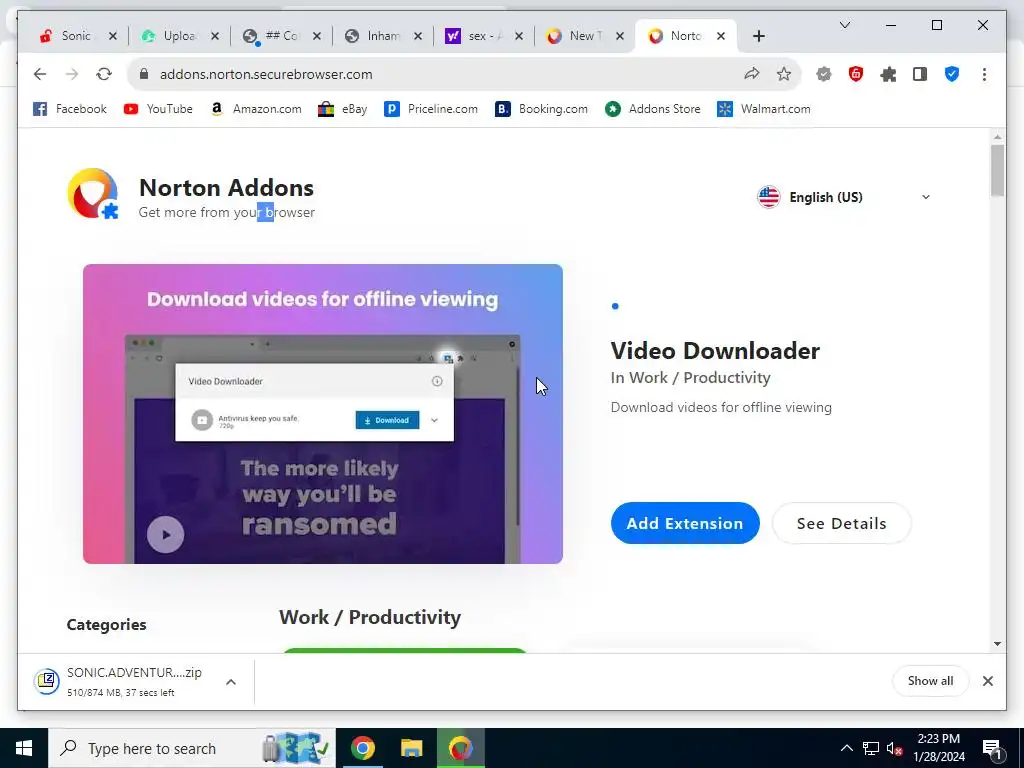The height and width of the screenshot is (768, 1024).
Task: Open the English (US) language dropdown
Action: pos(844,197)
